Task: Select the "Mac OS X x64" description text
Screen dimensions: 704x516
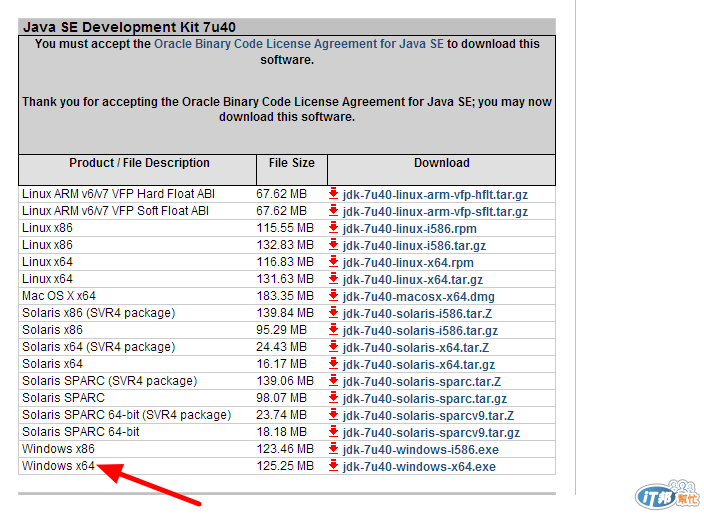Action: [x=59, y=296]
